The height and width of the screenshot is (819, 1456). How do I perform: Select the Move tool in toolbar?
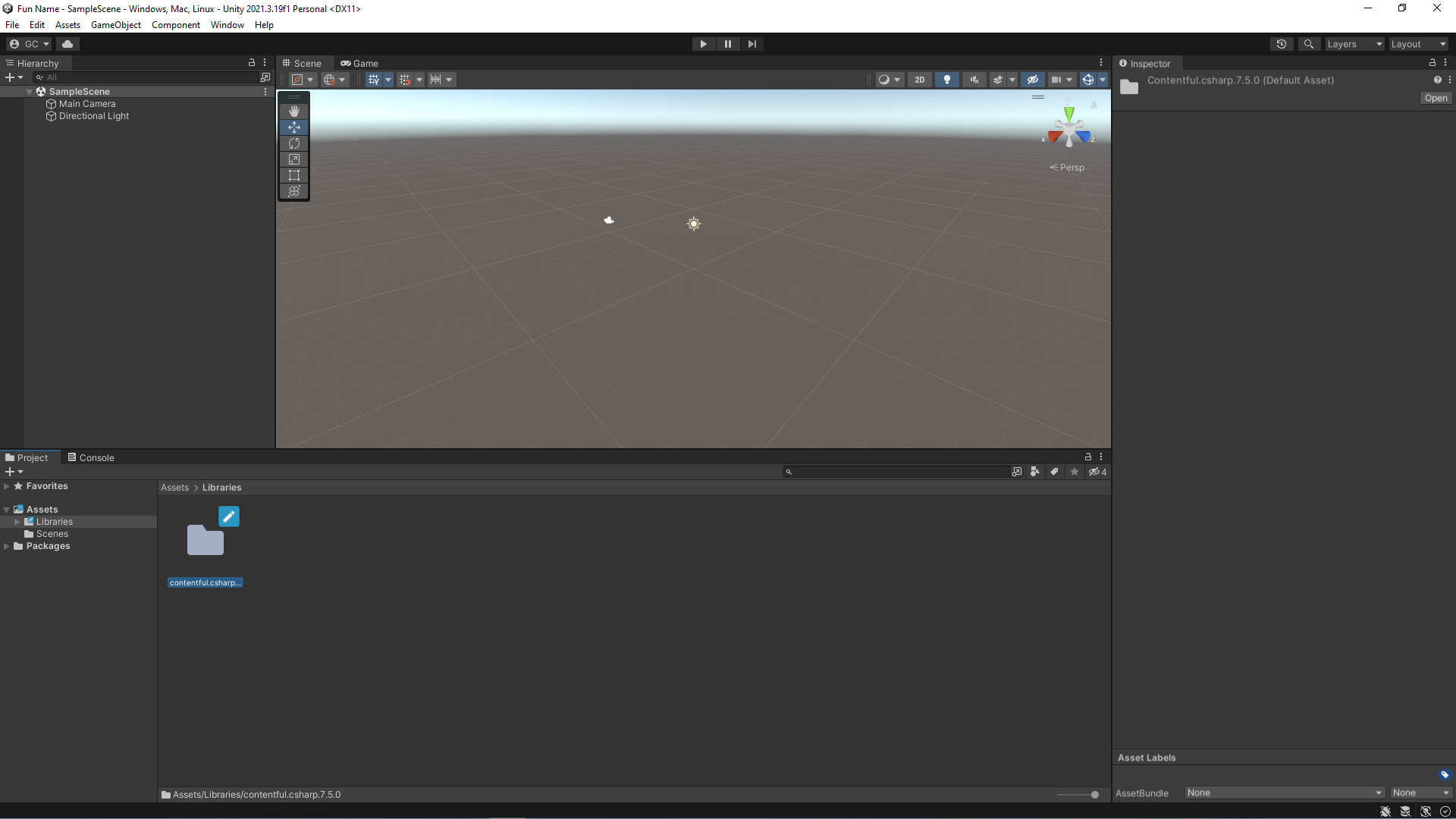(294, 127)
